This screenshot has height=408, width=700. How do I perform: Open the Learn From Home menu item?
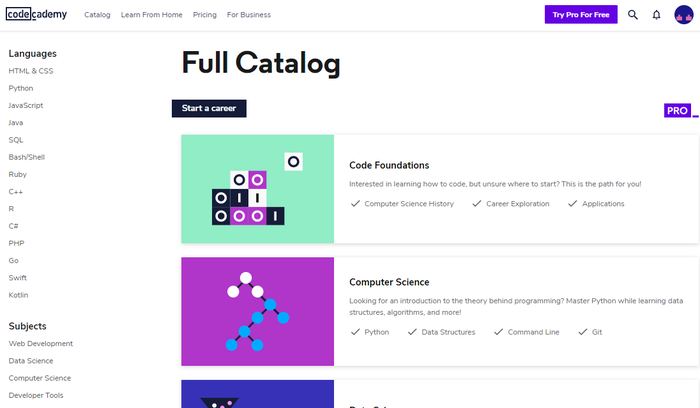click(151, 15)
